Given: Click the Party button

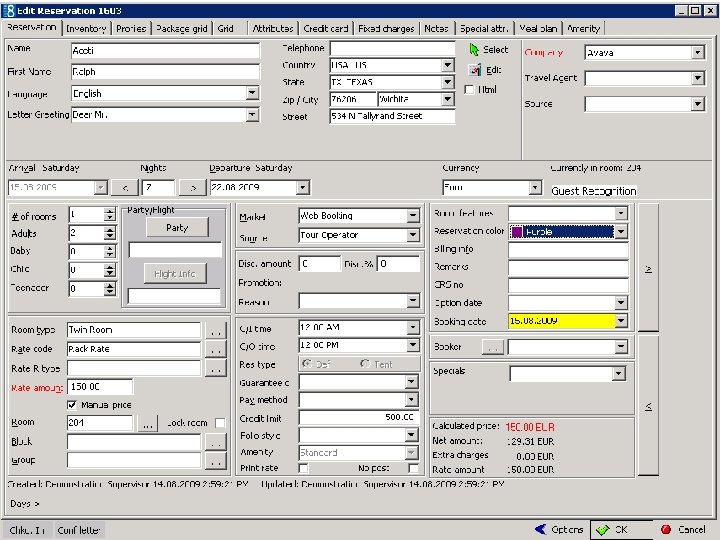Looking at the screenshot, I should point(177,227).
